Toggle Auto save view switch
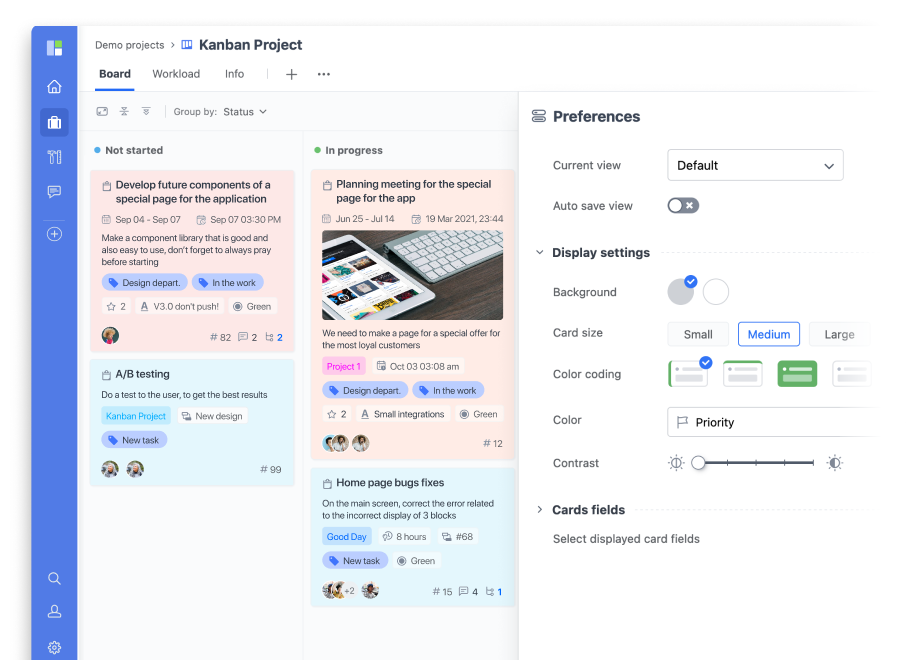Screen dimensions: 921x660 681,205
